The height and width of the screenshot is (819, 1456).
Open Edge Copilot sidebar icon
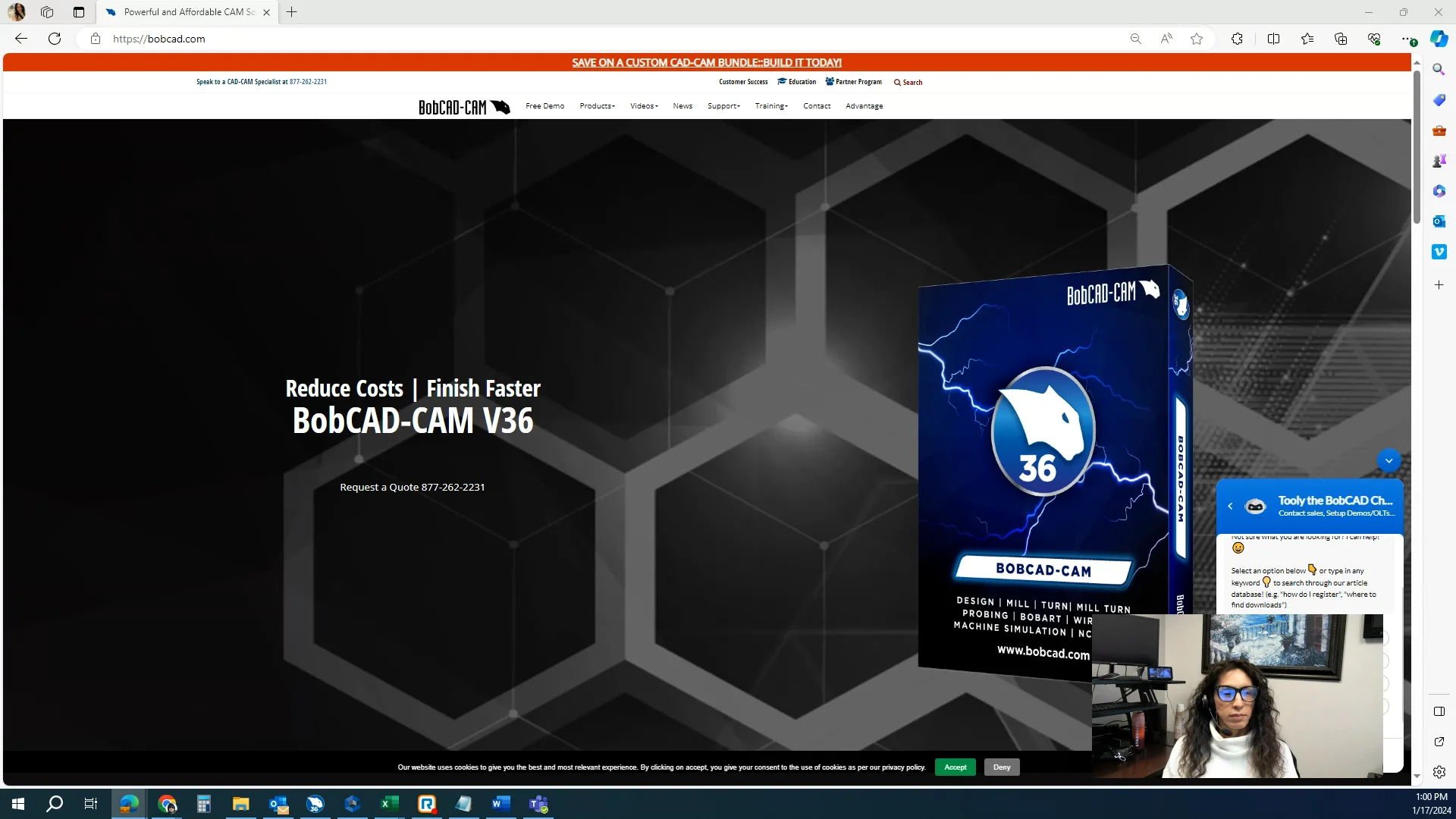coord(1439,39)
